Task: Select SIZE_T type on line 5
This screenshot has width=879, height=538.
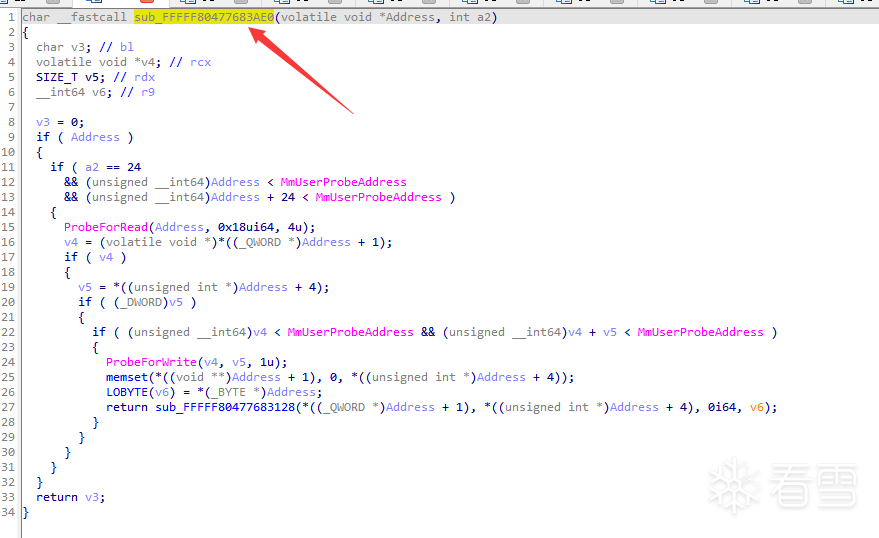Action: 57,77
